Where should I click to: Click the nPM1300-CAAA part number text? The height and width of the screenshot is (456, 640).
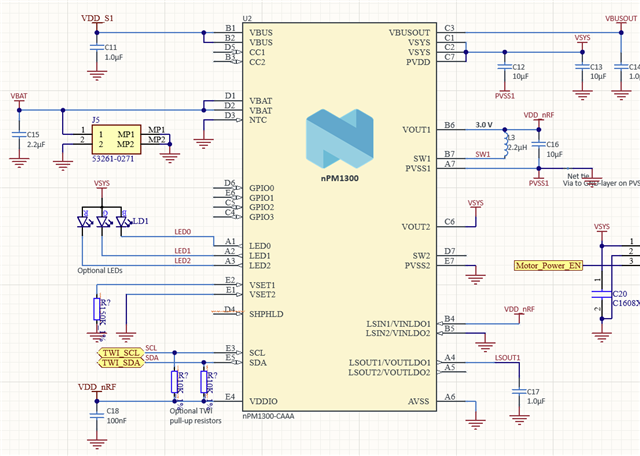click(x=268, y=416)
